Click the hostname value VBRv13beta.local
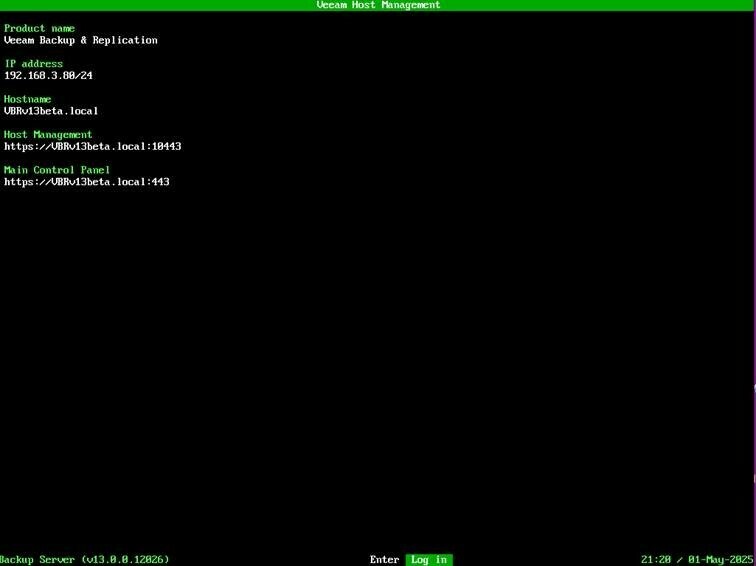 point(51,111)
